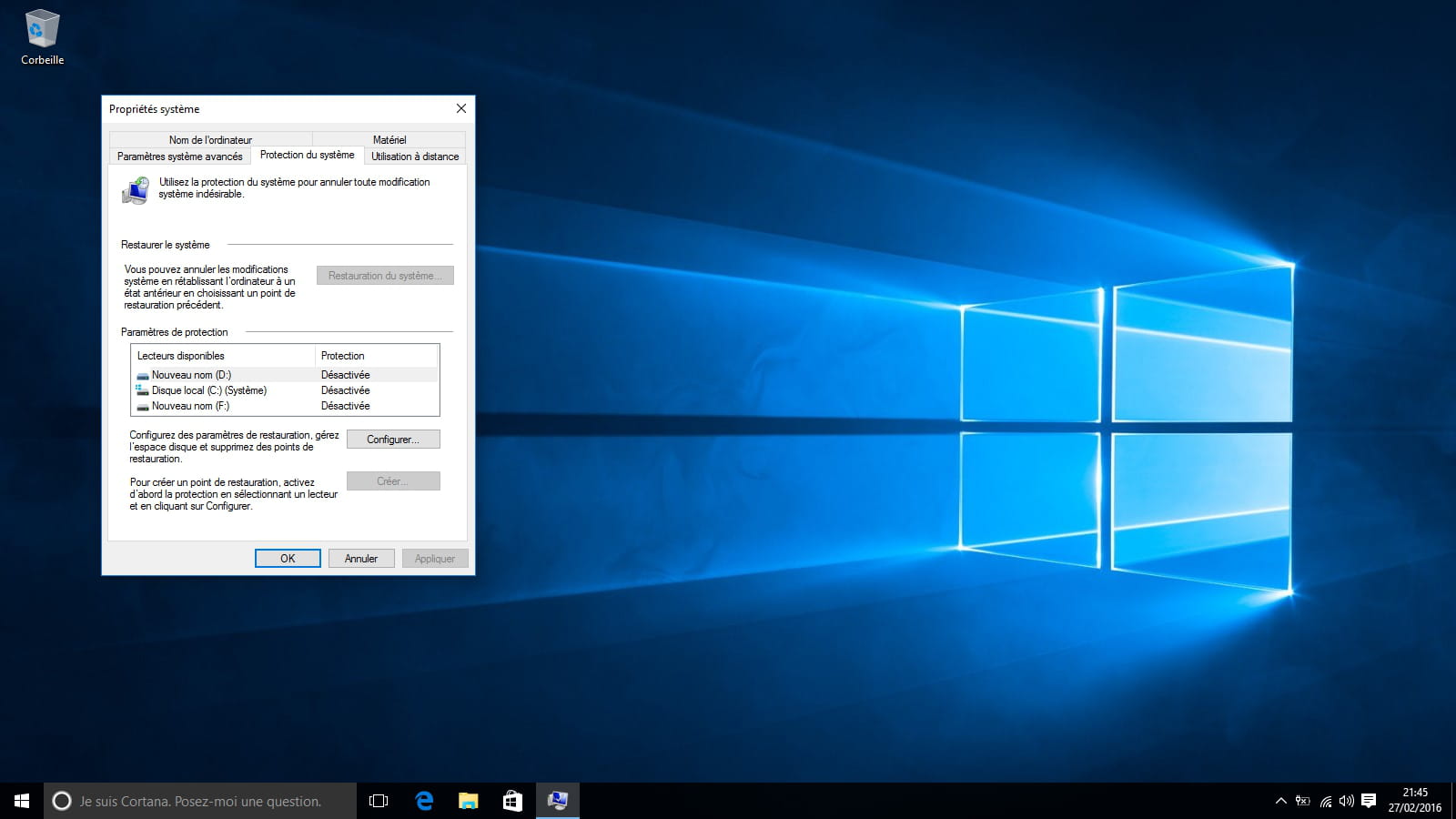This screenshot has width=1456, height=819.
Task: Click the system protection computer icon
Action: (x=136, y=191)
